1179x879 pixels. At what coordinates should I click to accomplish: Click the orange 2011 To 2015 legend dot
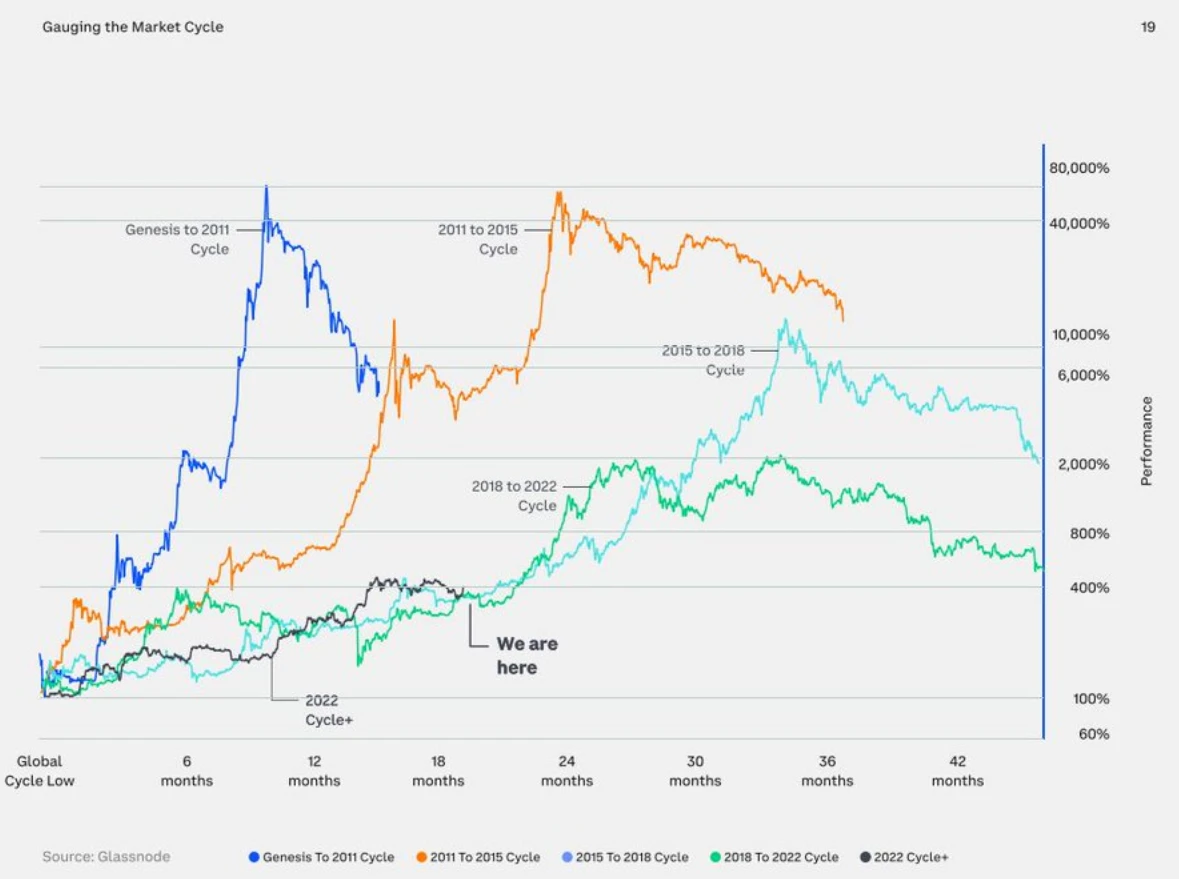click(422, 857)
